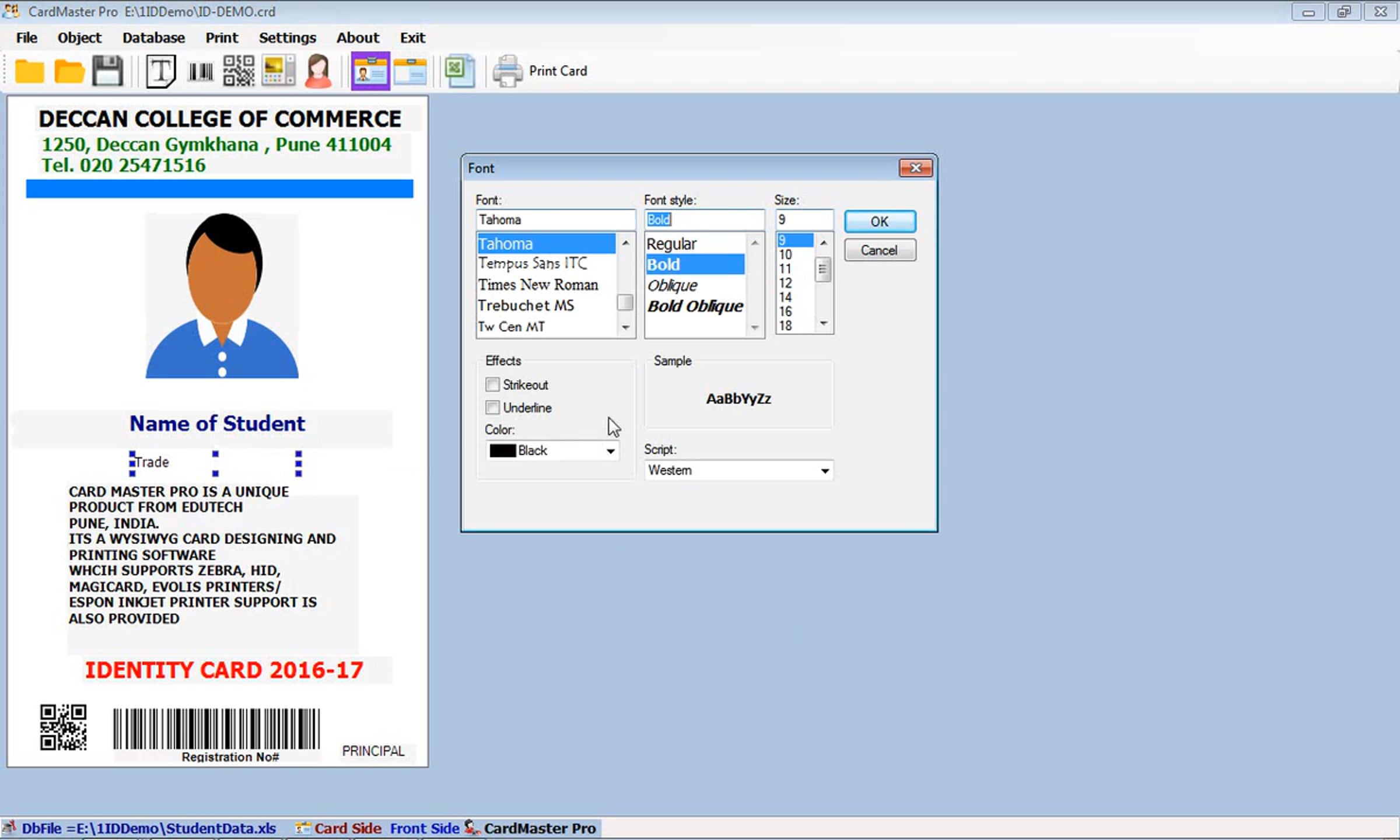This screenshot has height=840, width=1400.
Task: Enable the Underline checkbox
Action: 492,407
